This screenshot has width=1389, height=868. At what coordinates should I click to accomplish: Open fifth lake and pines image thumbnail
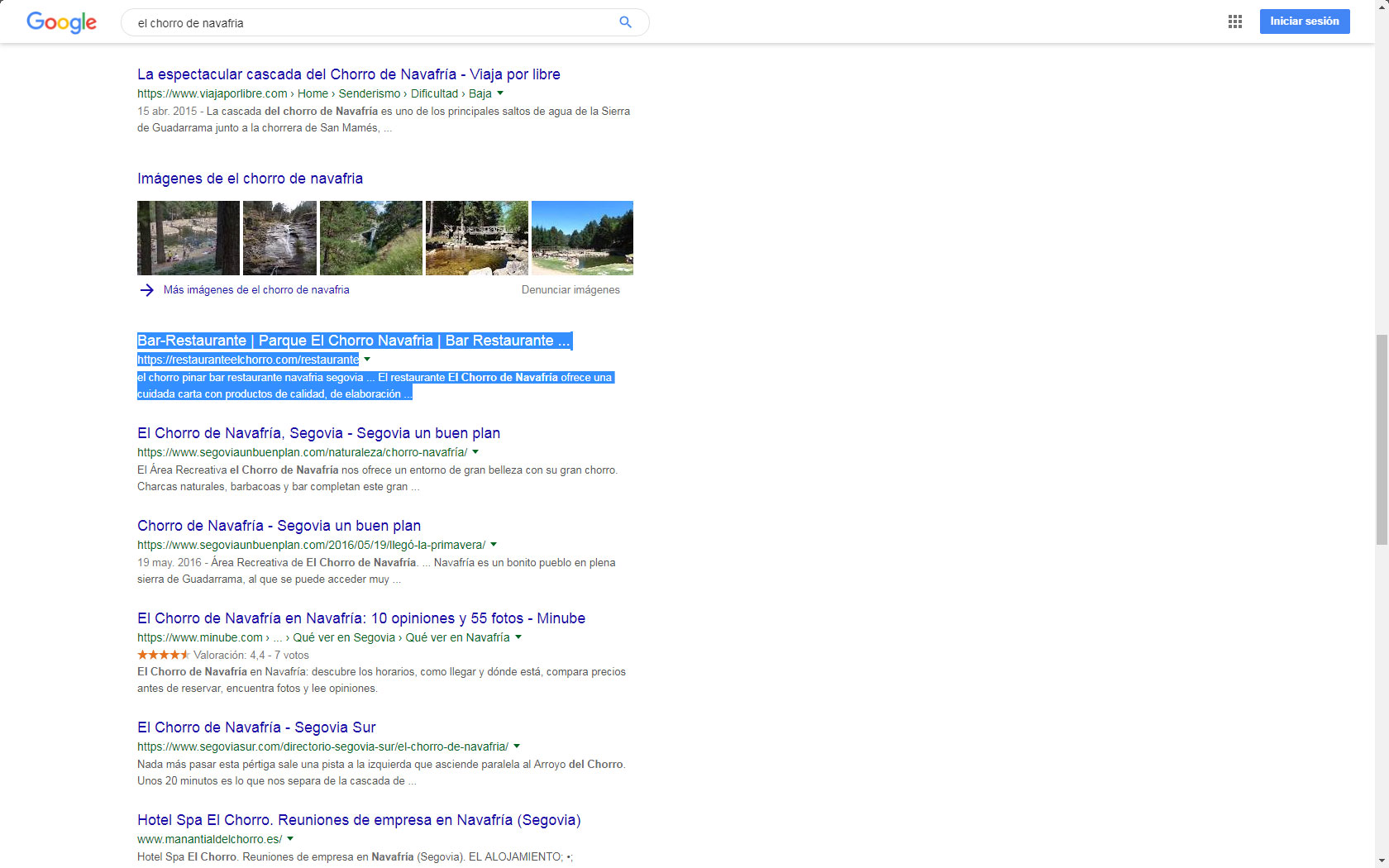tap(582, 238)
